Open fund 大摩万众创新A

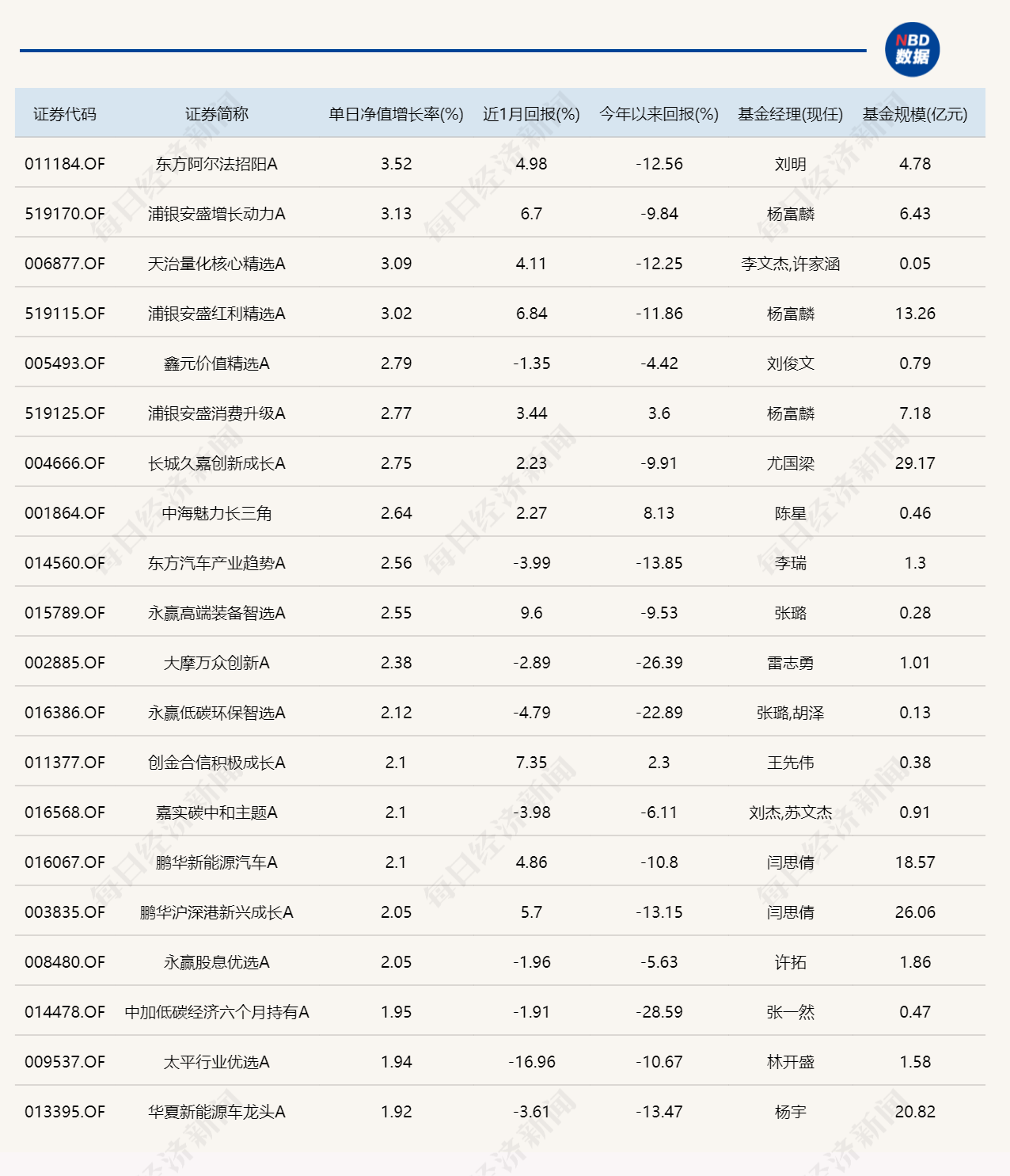click(x=217, y=663)
